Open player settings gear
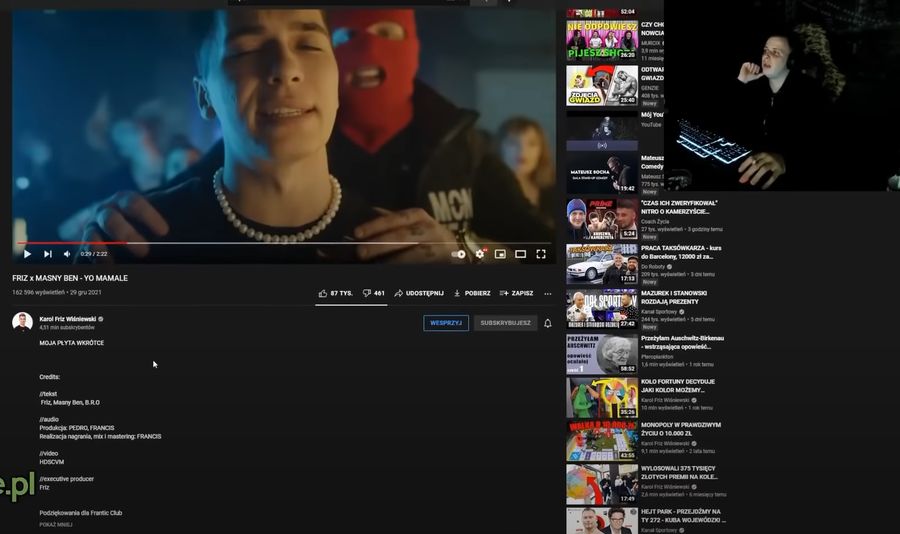 pyautogui.click(x=480, y=254)
